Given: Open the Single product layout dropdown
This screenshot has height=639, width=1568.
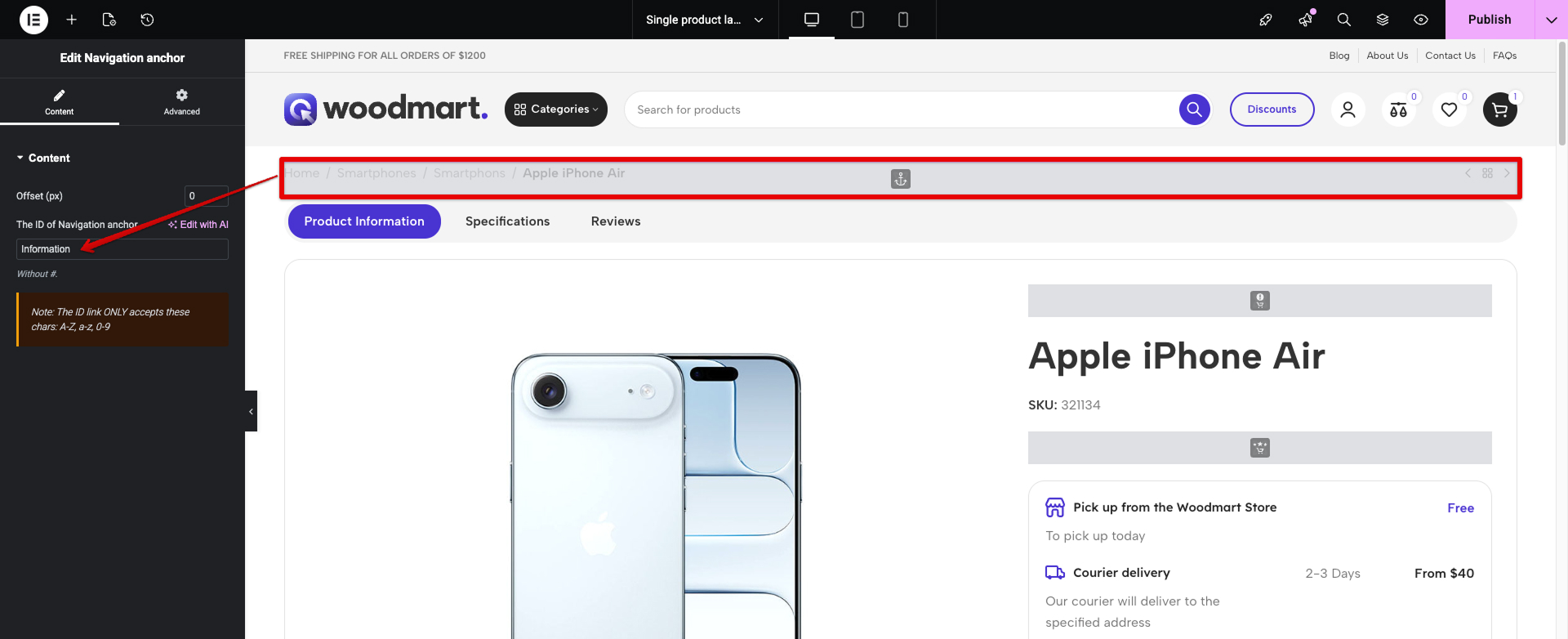Looking at the screenshot, I should [704, 20].
